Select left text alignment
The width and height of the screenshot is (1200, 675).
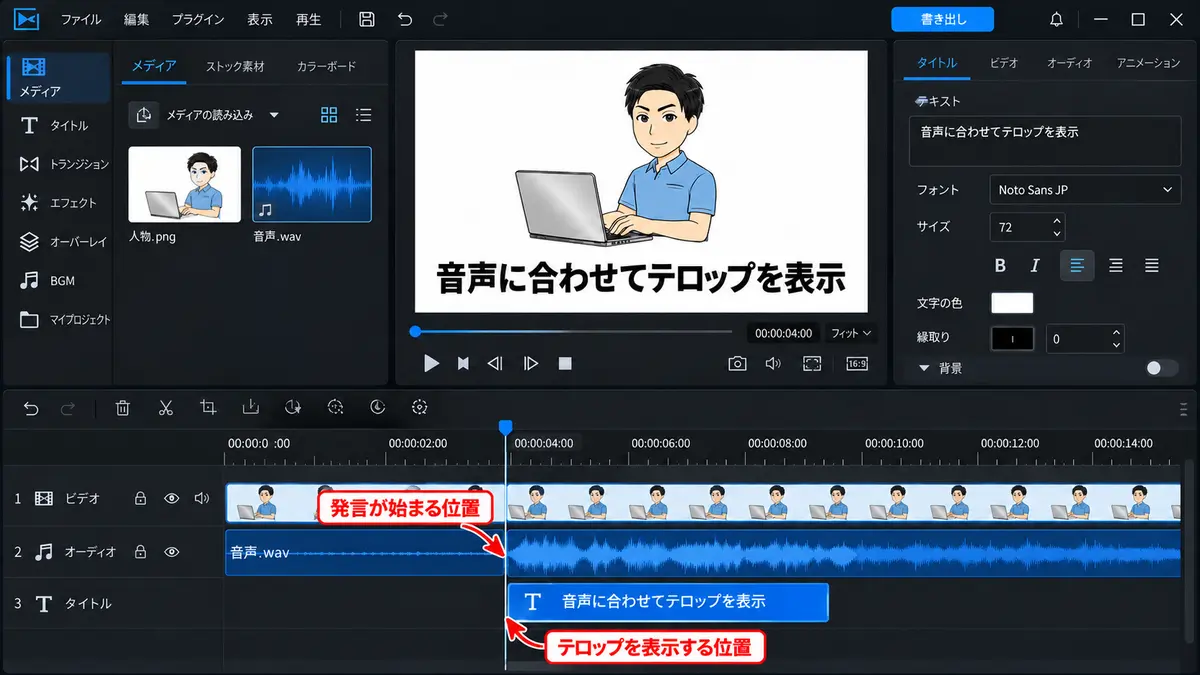tap(1077, 265)
